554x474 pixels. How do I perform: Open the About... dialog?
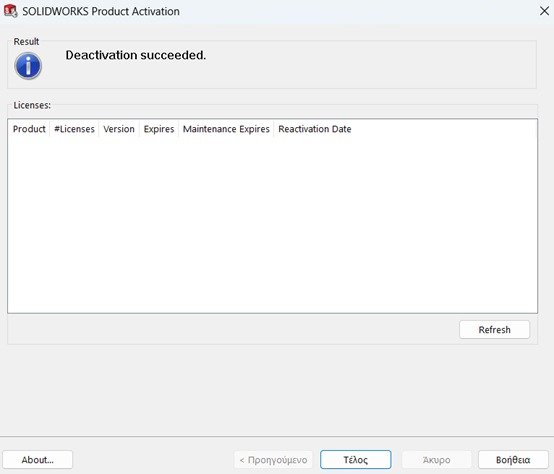(x=37, y=460)
